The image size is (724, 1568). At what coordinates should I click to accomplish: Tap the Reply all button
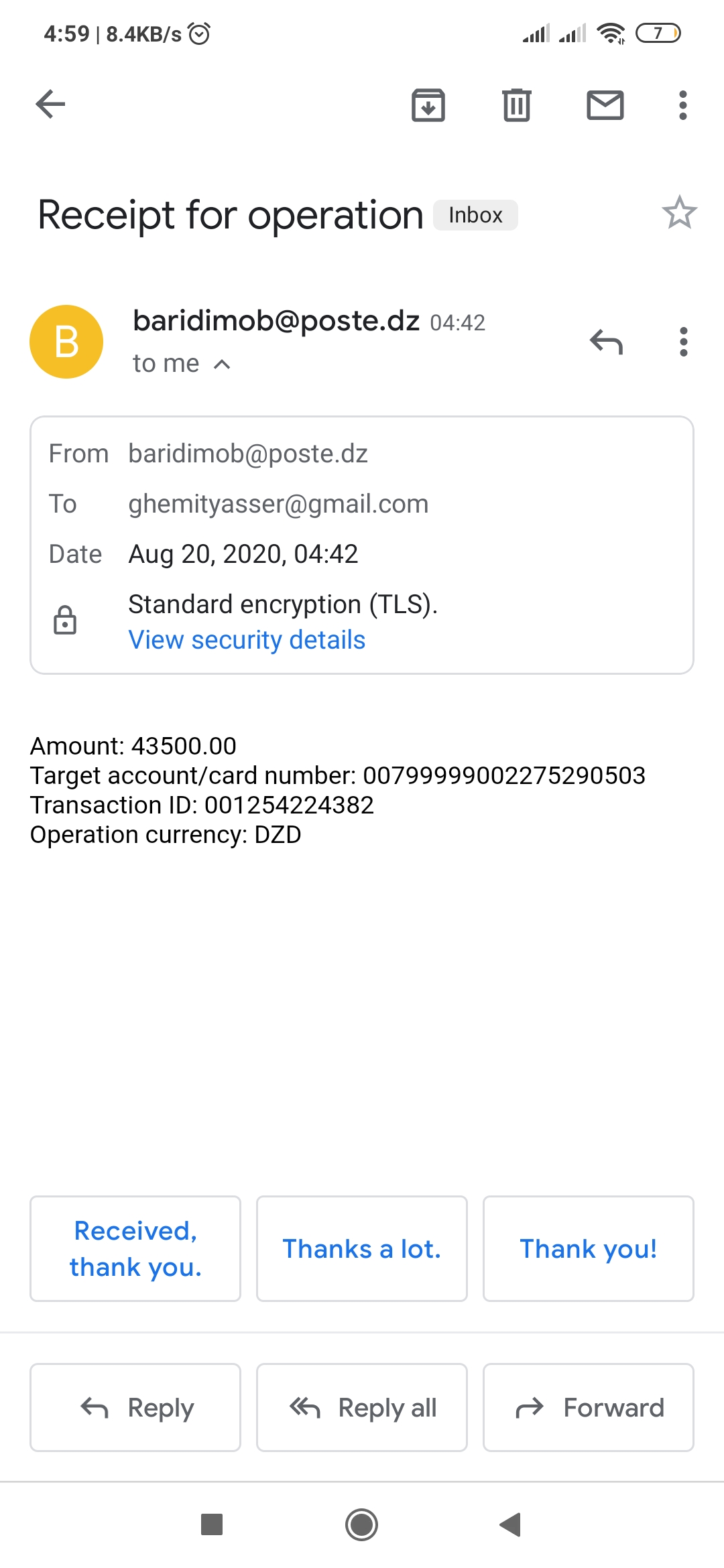click(x=362, y=1408)
